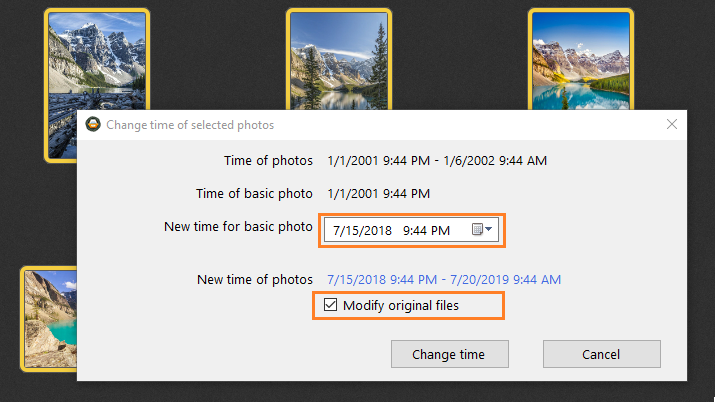Image resolution: width=715 pixels, height=402 pixels.
Task: Open the calendar picker icon in date field
Action: [x=477, y=229]
